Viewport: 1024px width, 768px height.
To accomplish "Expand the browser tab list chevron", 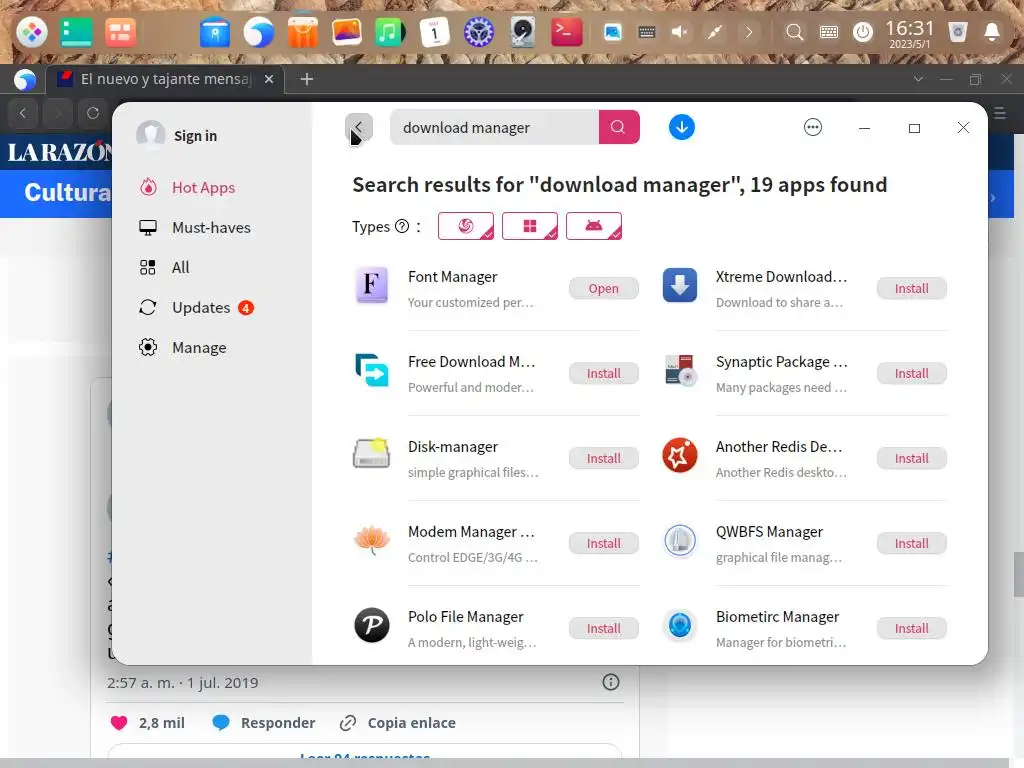I will point(918,79).
